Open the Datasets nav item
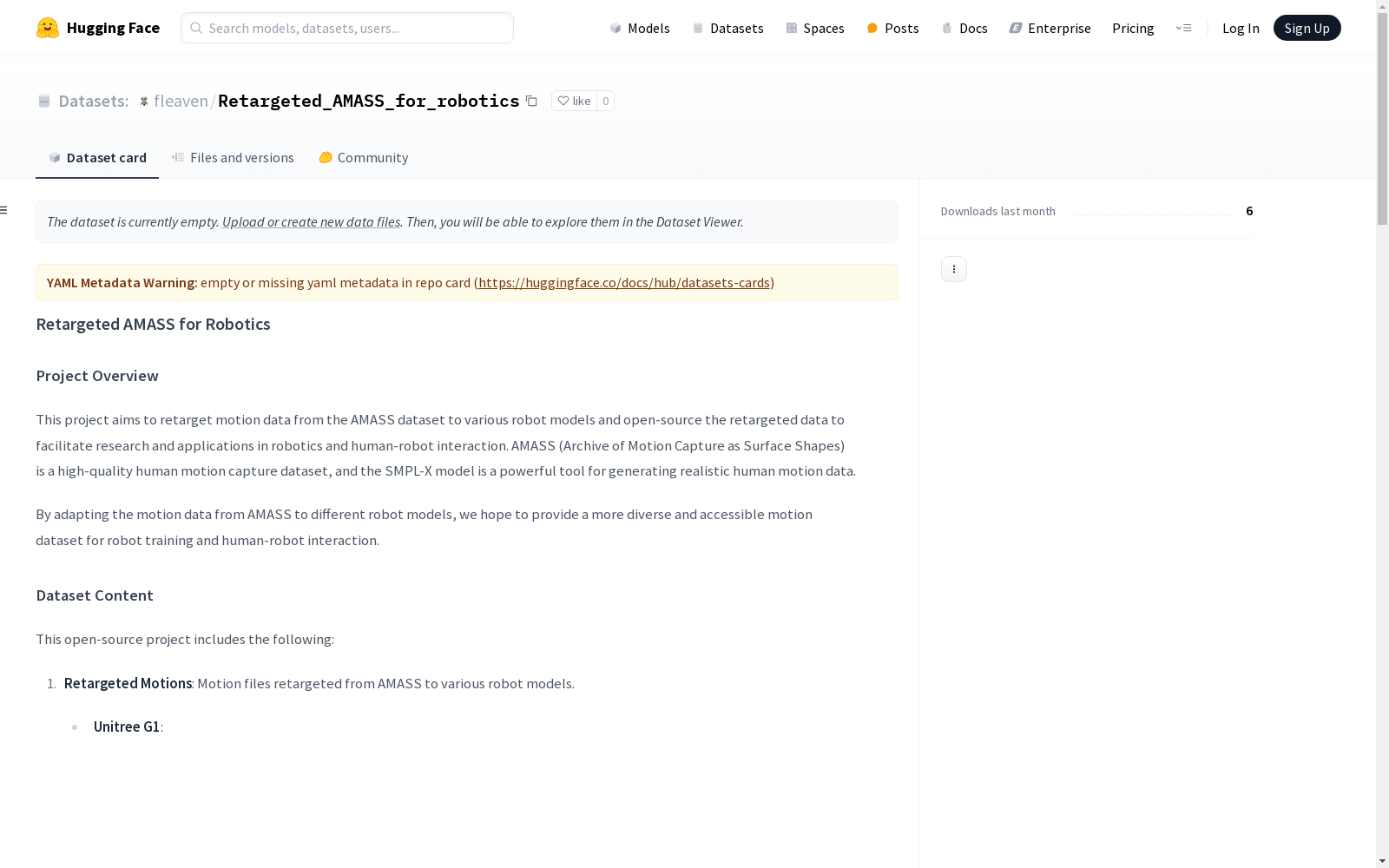The height and width of the screenshot is (868, 1389). 727,28
